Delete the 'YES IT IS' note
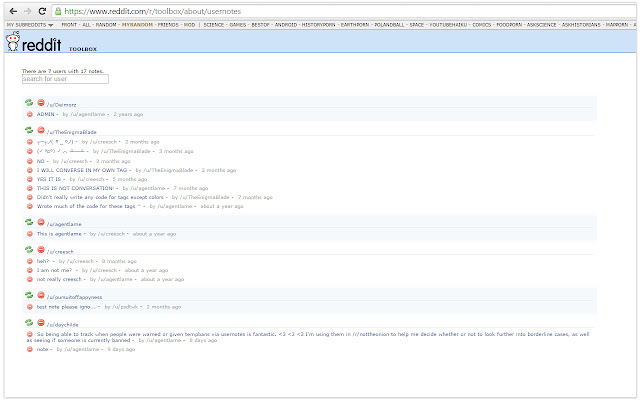 pos(29,179)
